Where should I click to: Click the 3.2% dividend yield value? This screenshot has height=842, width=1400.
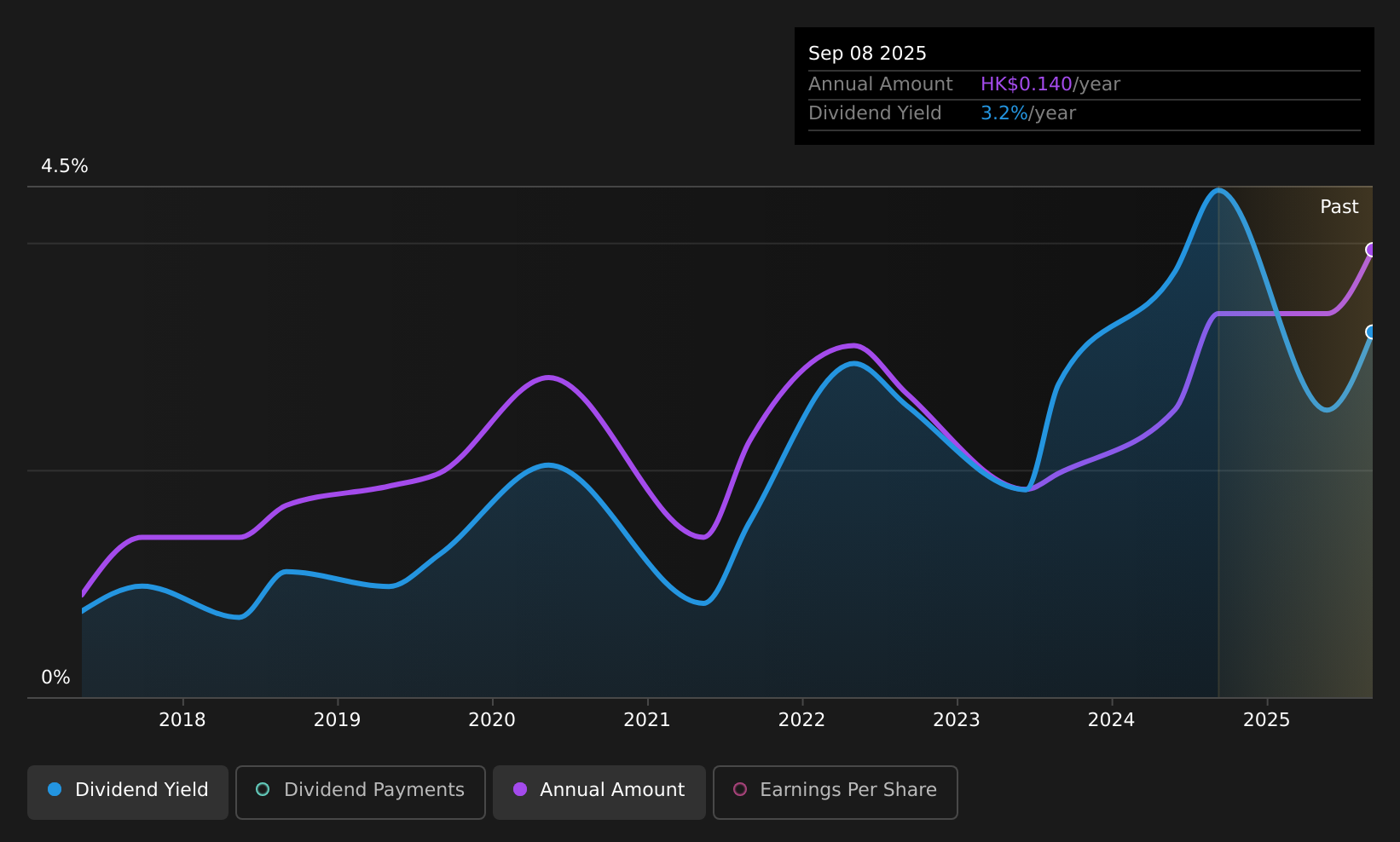[x=1004, y=113]
